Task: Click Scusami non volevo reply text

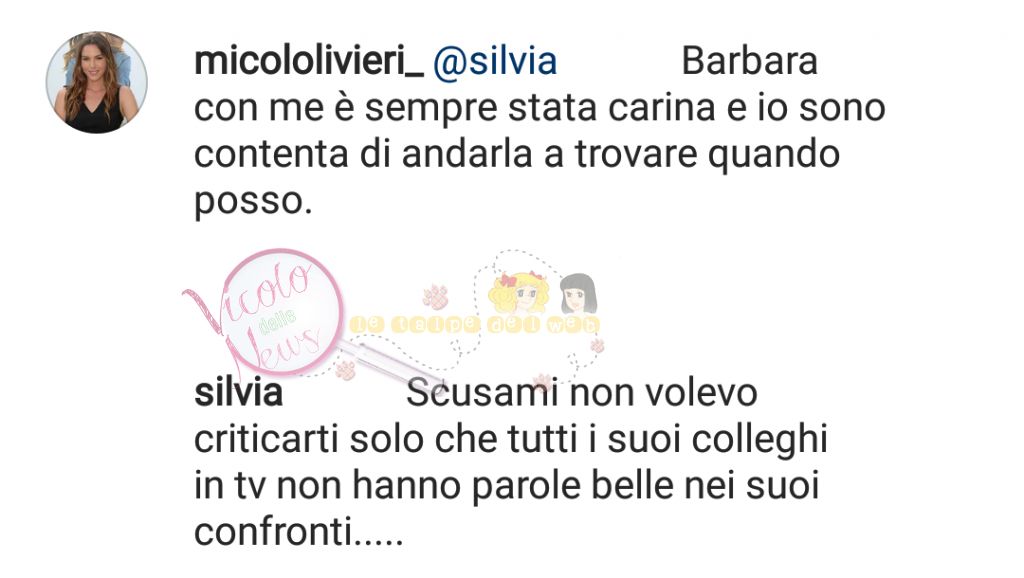Action: click(581, 393)
